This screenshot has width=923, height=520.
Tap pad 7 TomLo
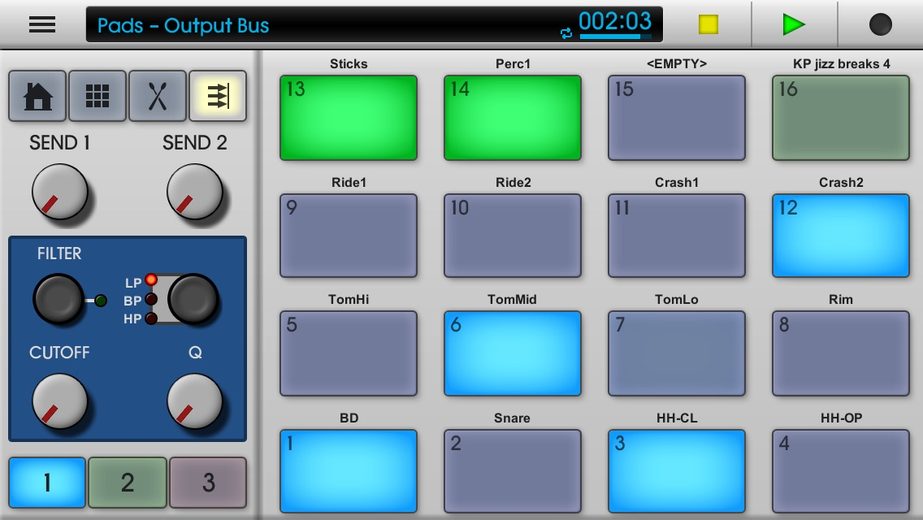coord(677,353)
